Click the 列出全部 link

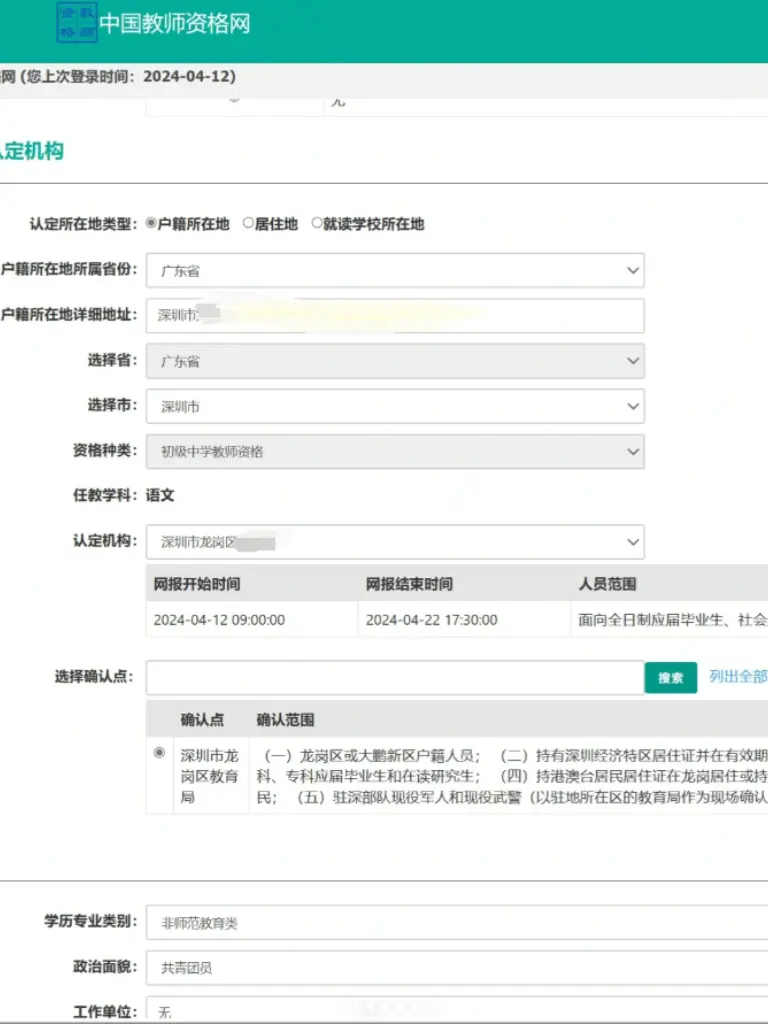738,677
